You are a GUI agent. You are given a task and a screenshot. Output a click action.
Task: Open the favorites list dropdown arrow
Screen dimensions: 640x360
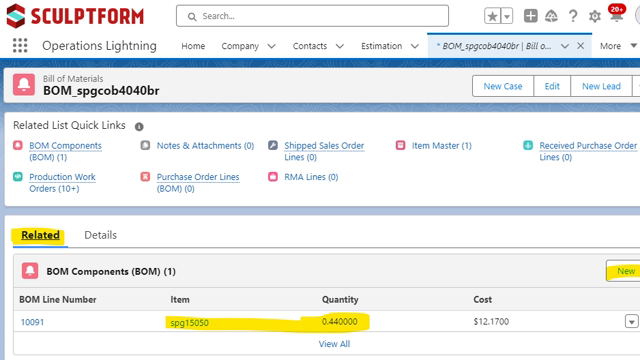(507, 16)
